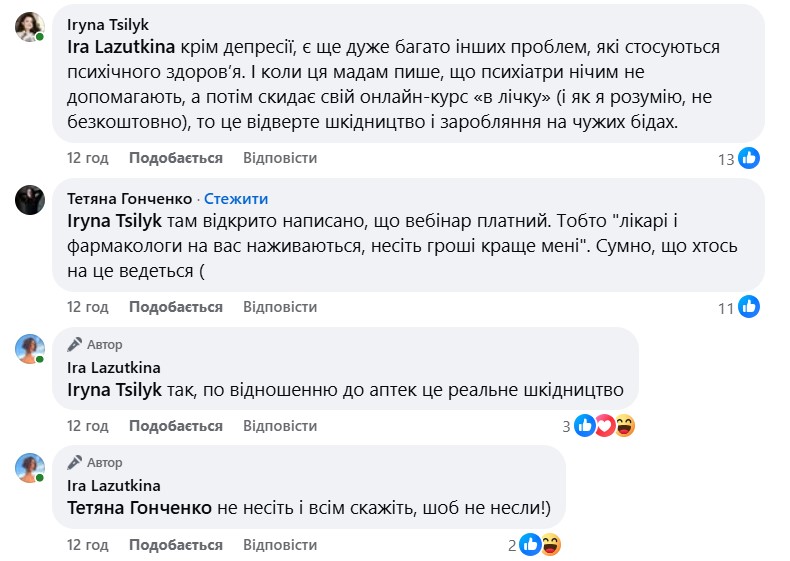Click the 12 год timestamp on first comment
The width and height of the screenshot is (790, 561).
pyautogui.click(x=87, y=158)
